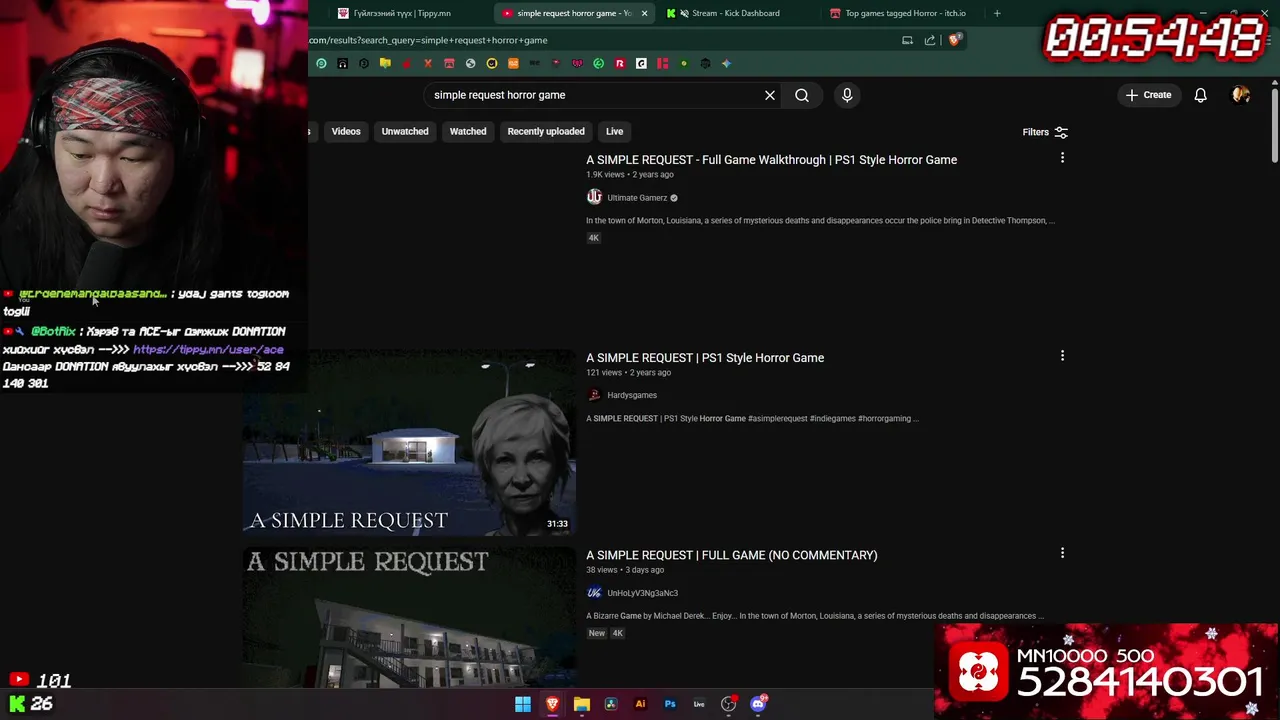Click the Ultimate Gamerz channel avatar
Viewport: 1280px width, 720px height.
594,197
